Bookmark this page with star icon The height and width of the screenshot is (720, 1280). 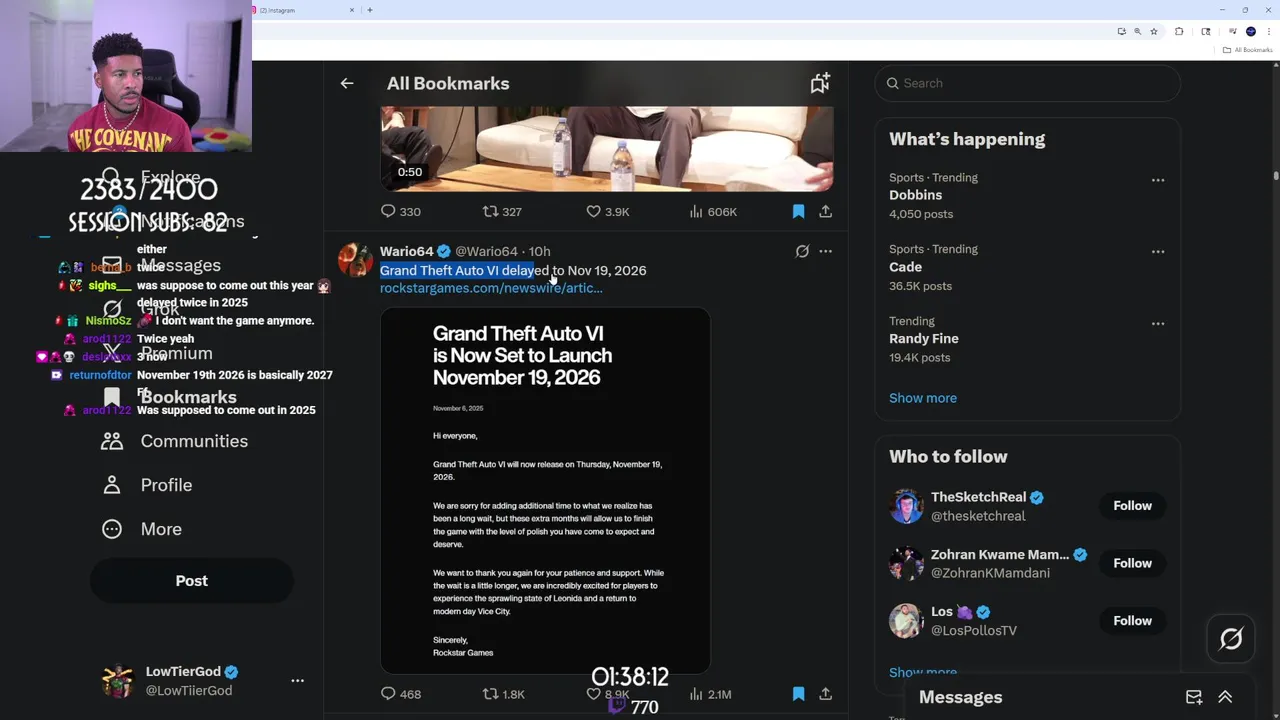(x=1154, y=31)
